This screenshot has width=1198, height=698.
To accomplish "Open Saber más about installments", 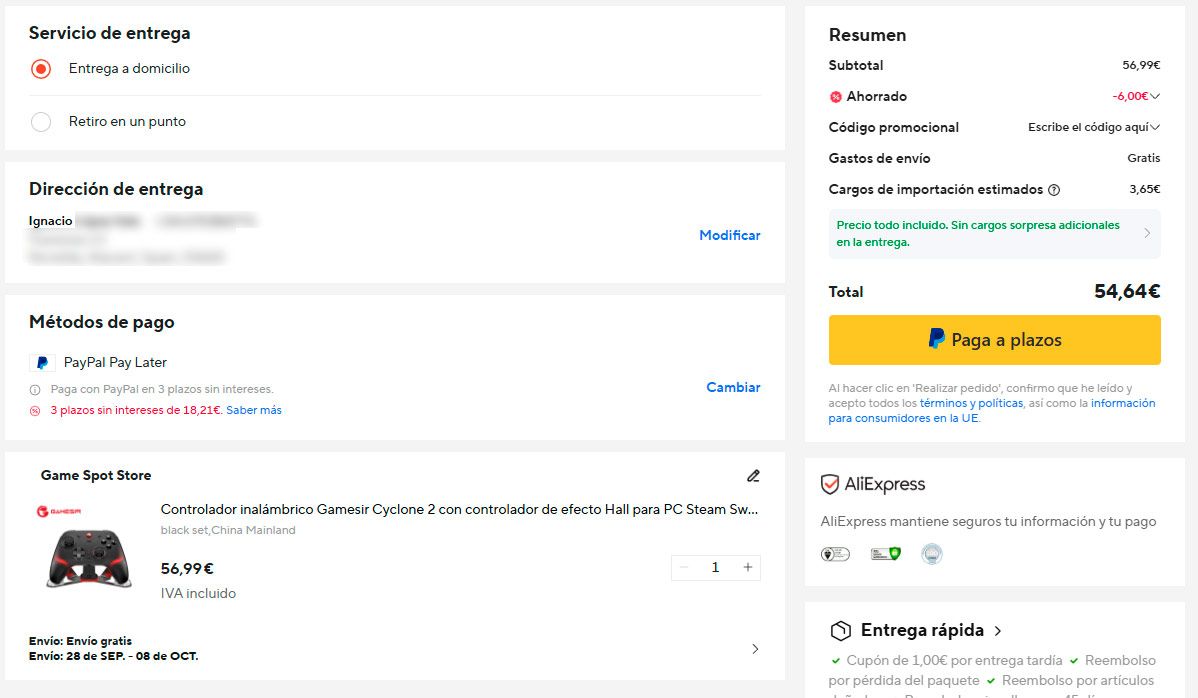I will (x=254, y=410).
